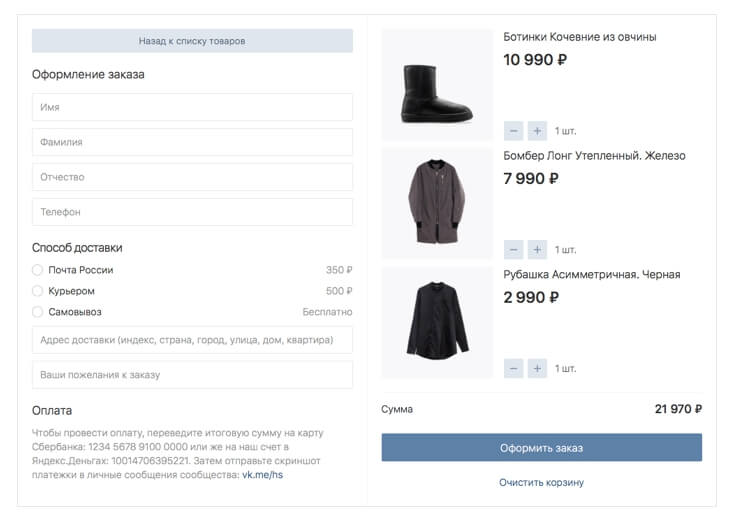Select the Отчество text field

(192, 177)
